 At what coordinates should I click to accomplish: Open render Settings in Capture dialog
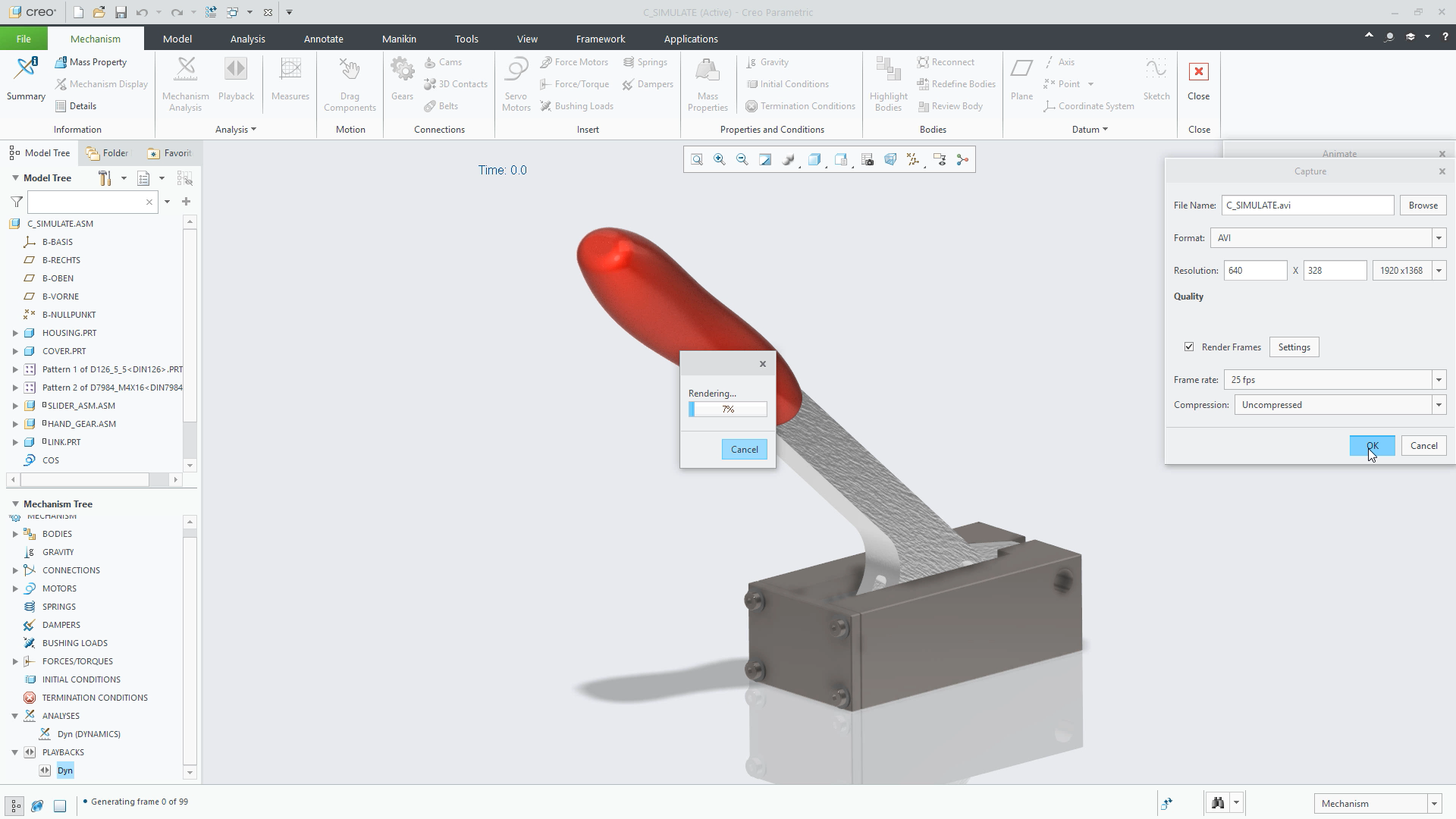pyautogui.click(x=1294, y=347)
